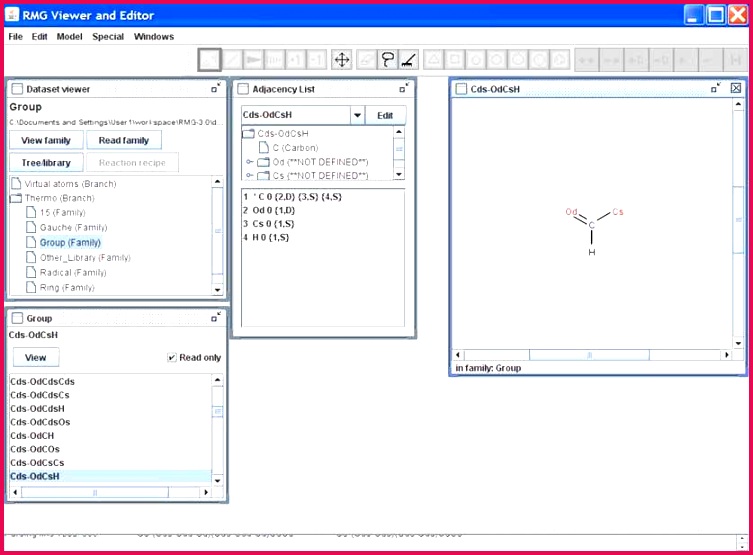Click the C (Carbon) document icon
Image resolution: width=753 pixels, height=555 pixels.
point(264,147)
